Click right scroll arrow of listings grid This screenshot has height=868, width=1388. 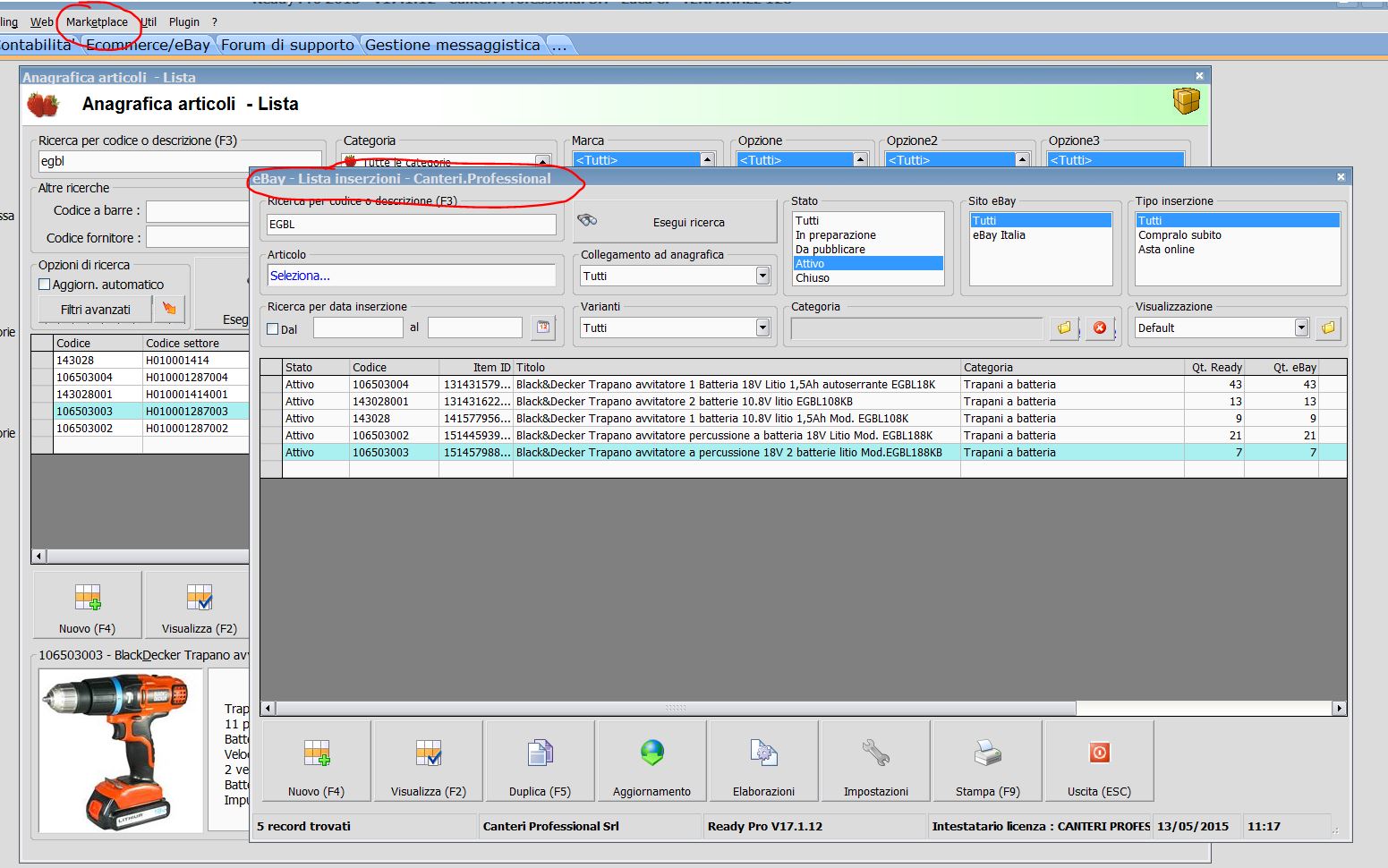click(1339, 708)
